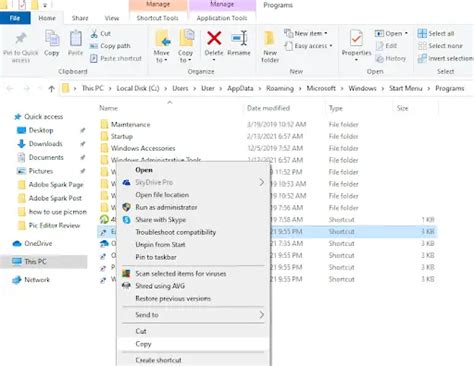
Task: Choose Create shortcut in context menu
Action: click(158, 360)
